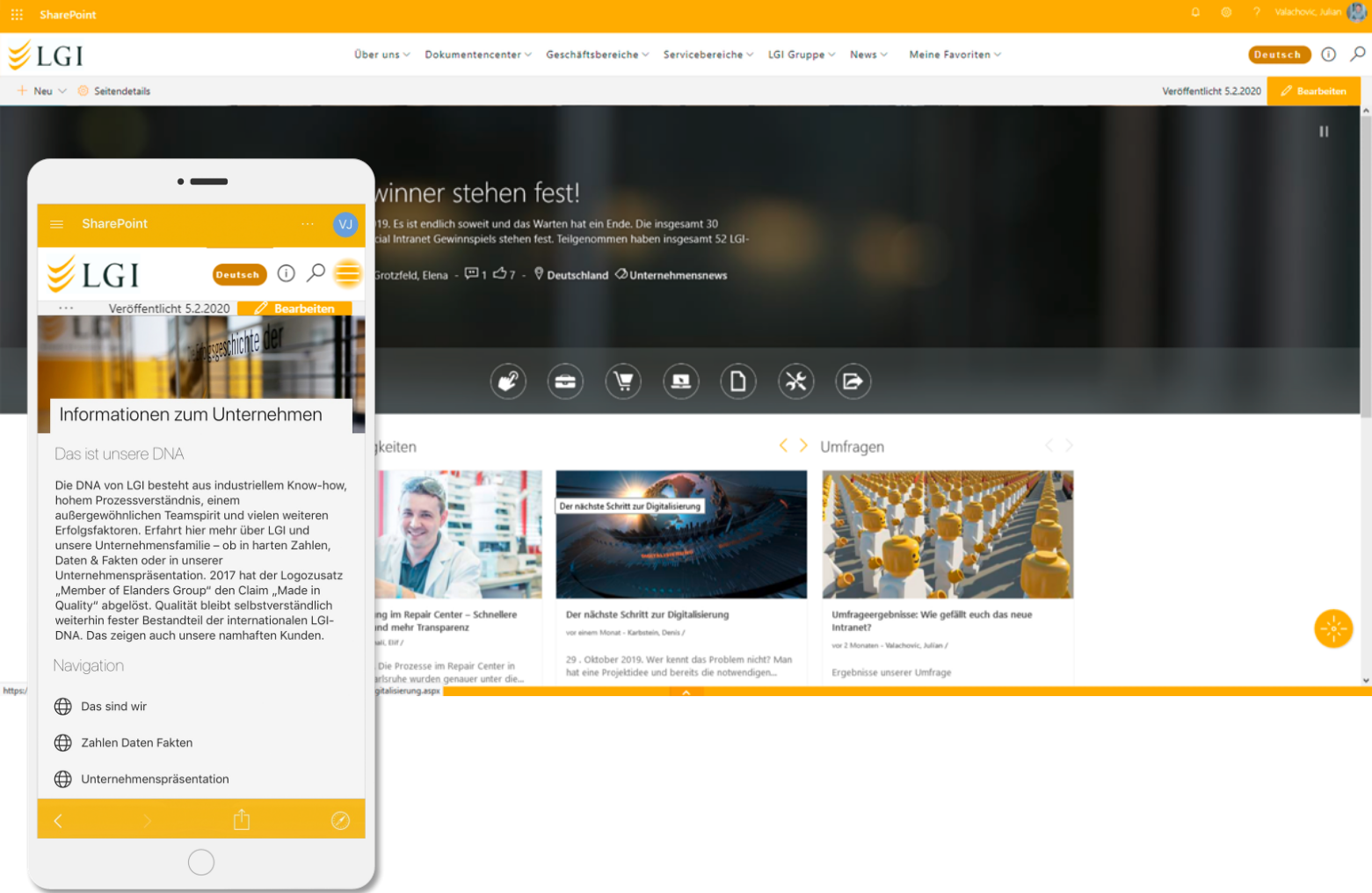Click the briefcase quick link icon
The width and height of the screenshot is (1372, 893).
tap(565, 381)
